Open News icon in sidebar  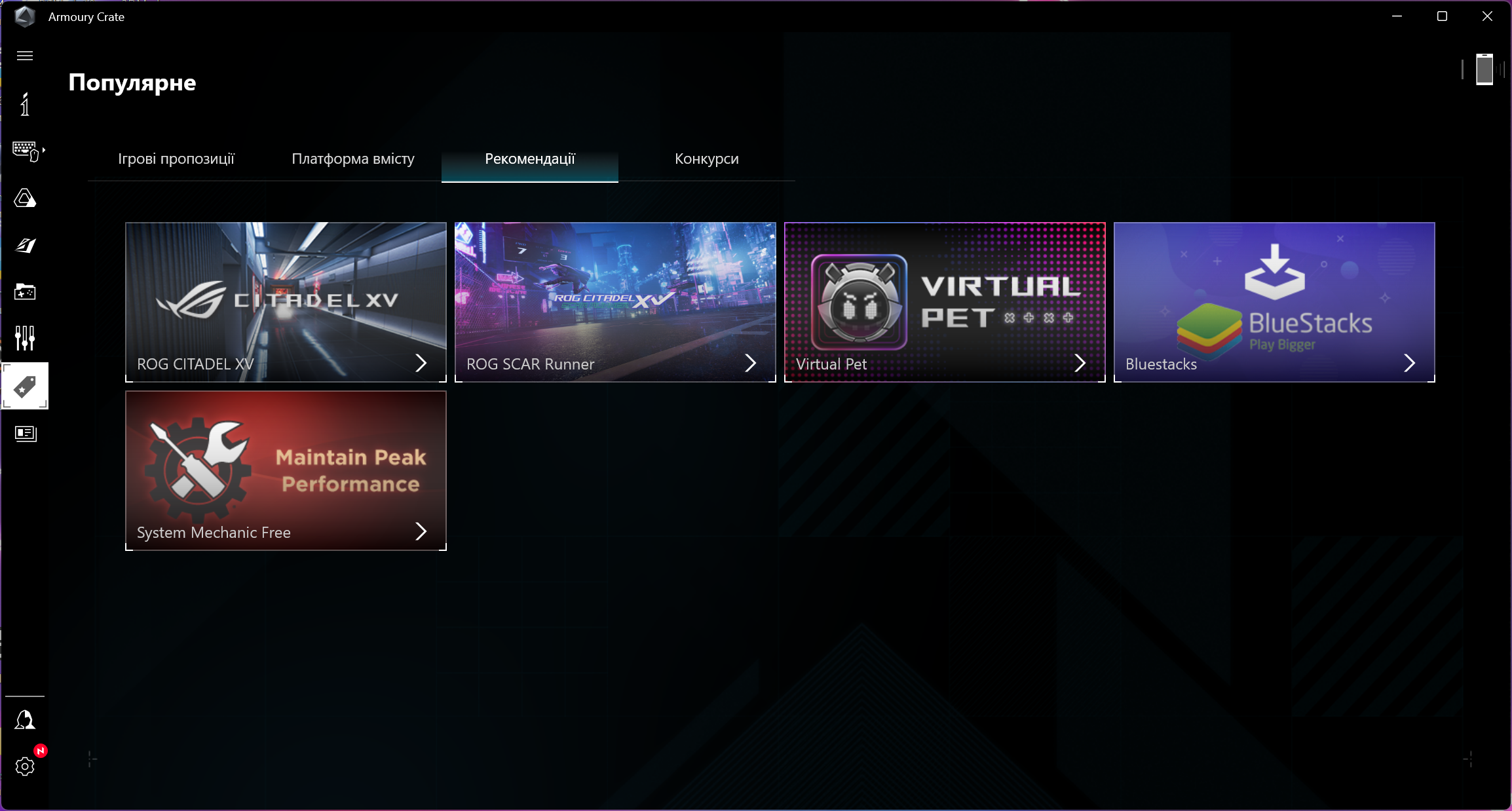point(25,433)
